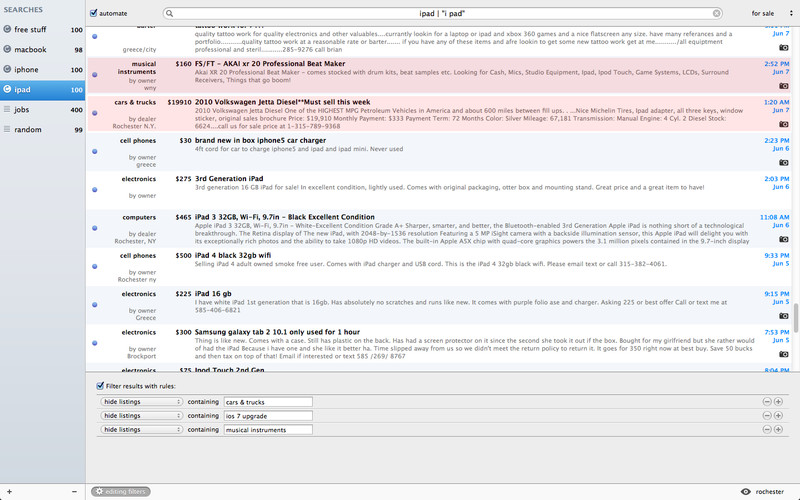This screenshot has height=500, width=800.
Task: Click the unread dot on the iphone5 car charger listing
Action: pos(94,151)
